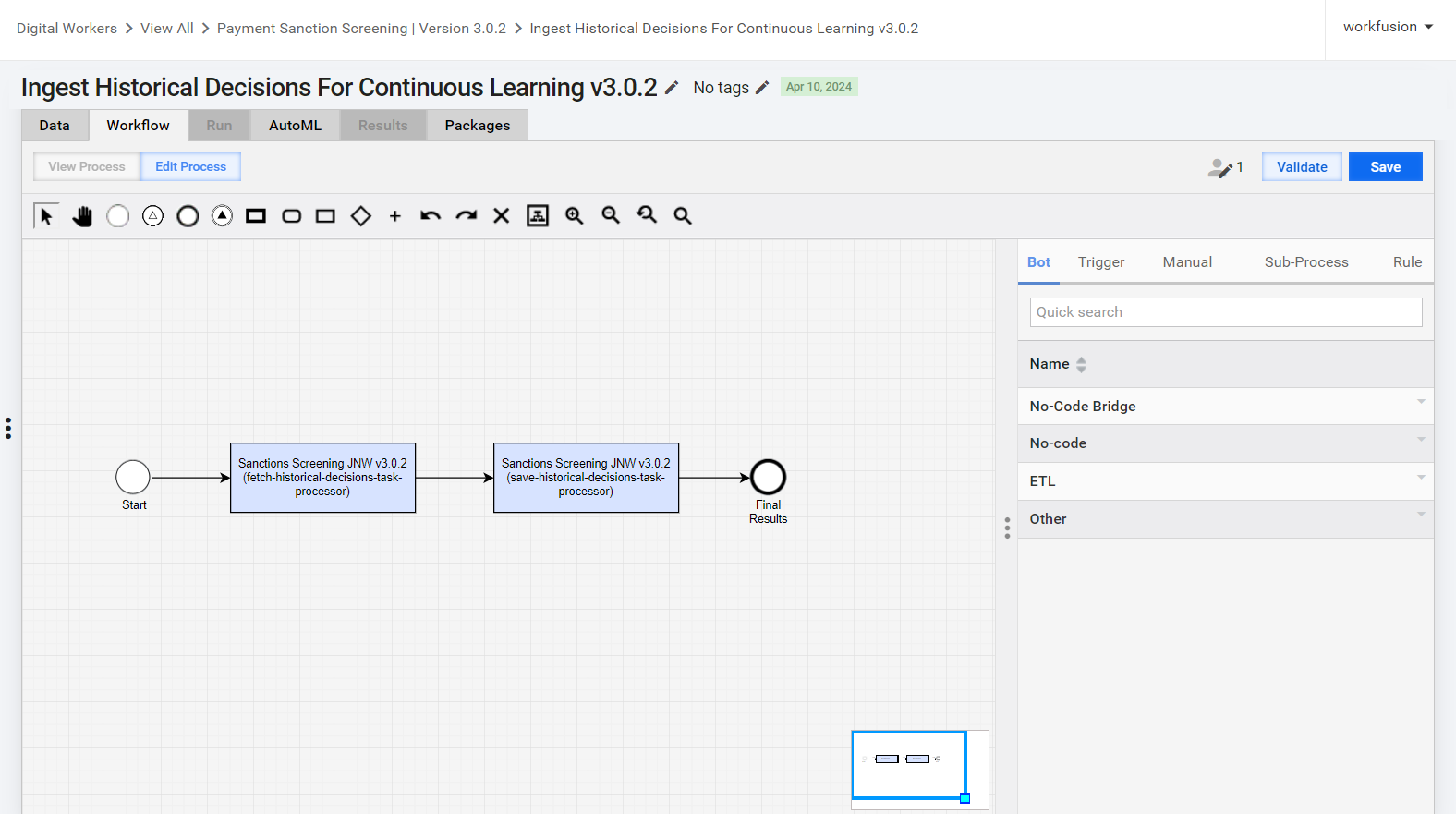1456x814 pixels.
Task: Redo the last workflow edit
Action: (467, 215)
